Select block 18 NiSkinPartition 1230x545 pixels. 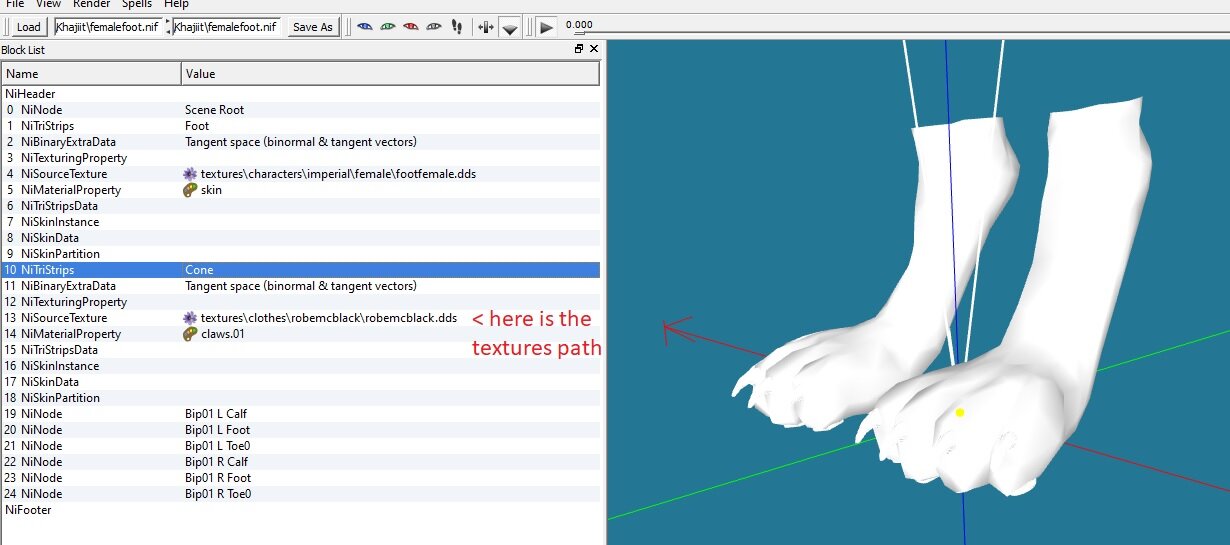point(300,398)
